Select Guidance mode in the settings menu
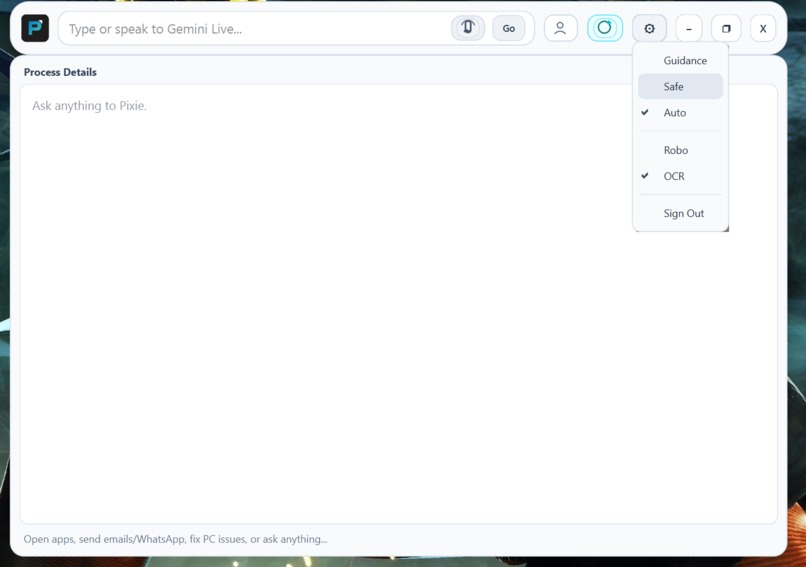This screenshot has width=806, height=567. pyautogui.click(x=680, y=61)
